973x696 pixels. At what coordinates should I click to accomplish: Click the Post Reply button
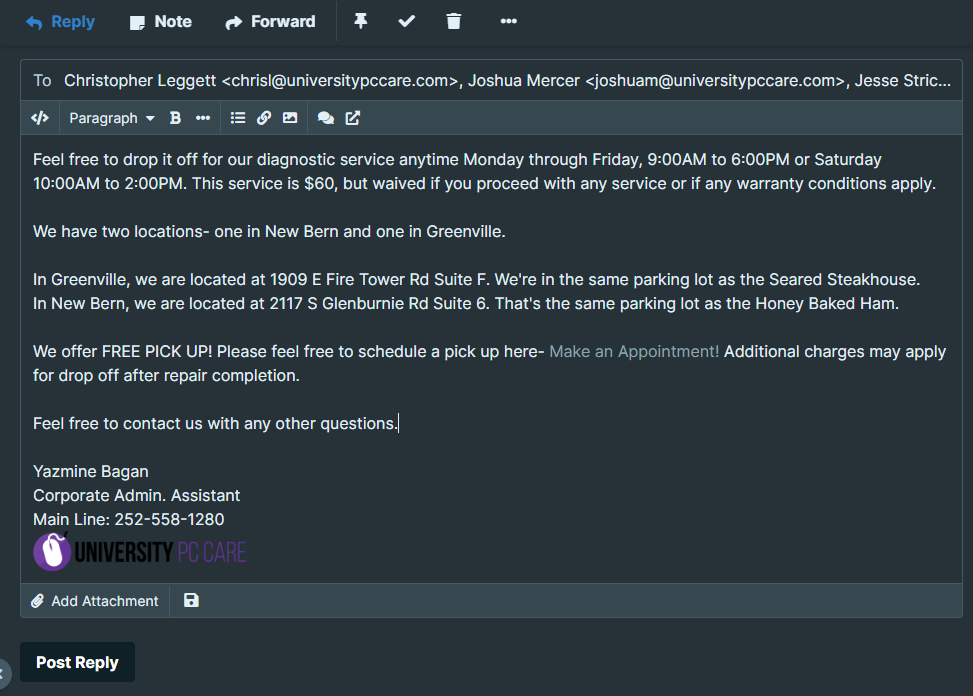(77, 662)
